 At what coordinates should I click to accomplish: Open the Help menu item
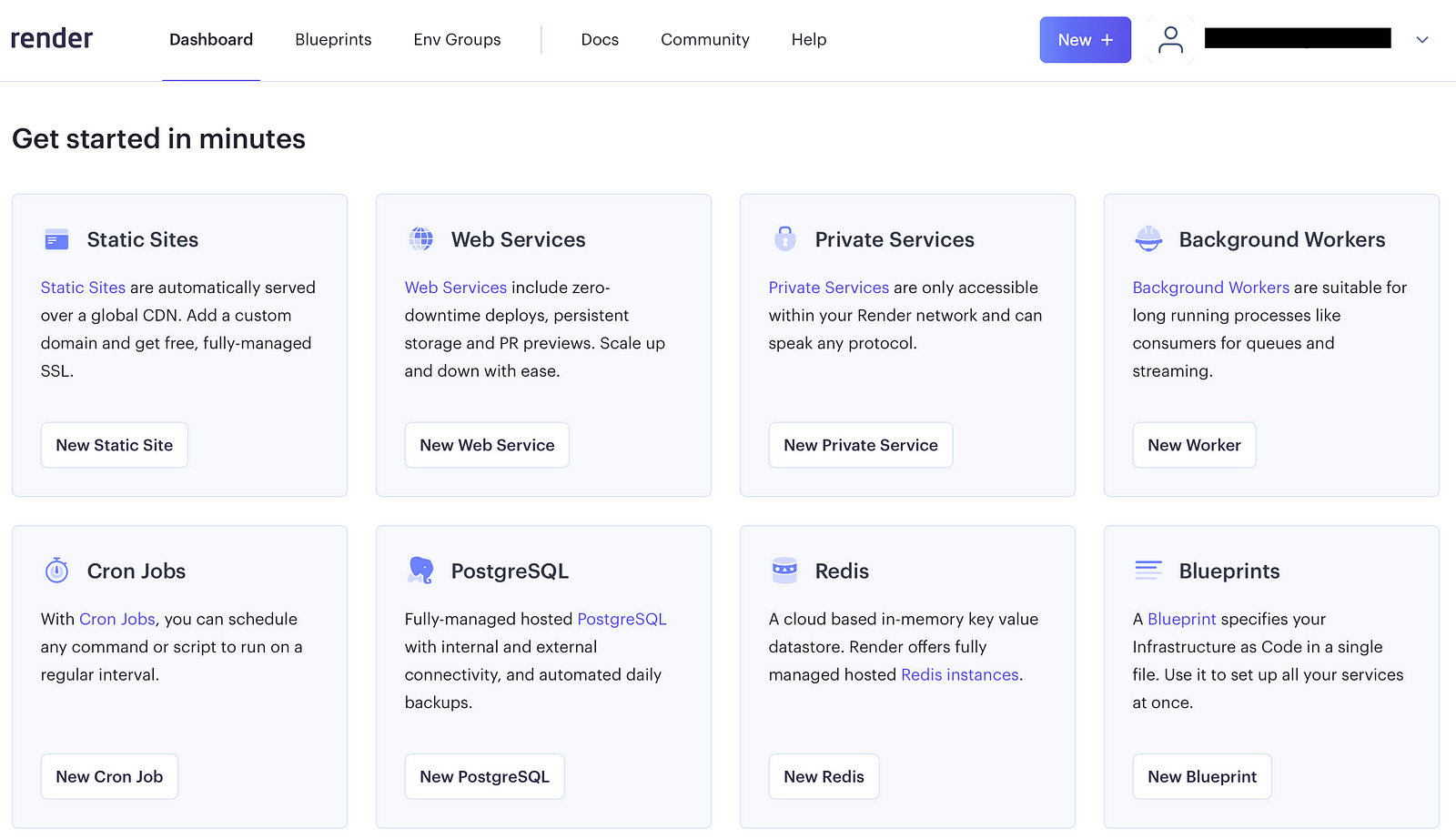pyautogui.click(x=809, y=40)
